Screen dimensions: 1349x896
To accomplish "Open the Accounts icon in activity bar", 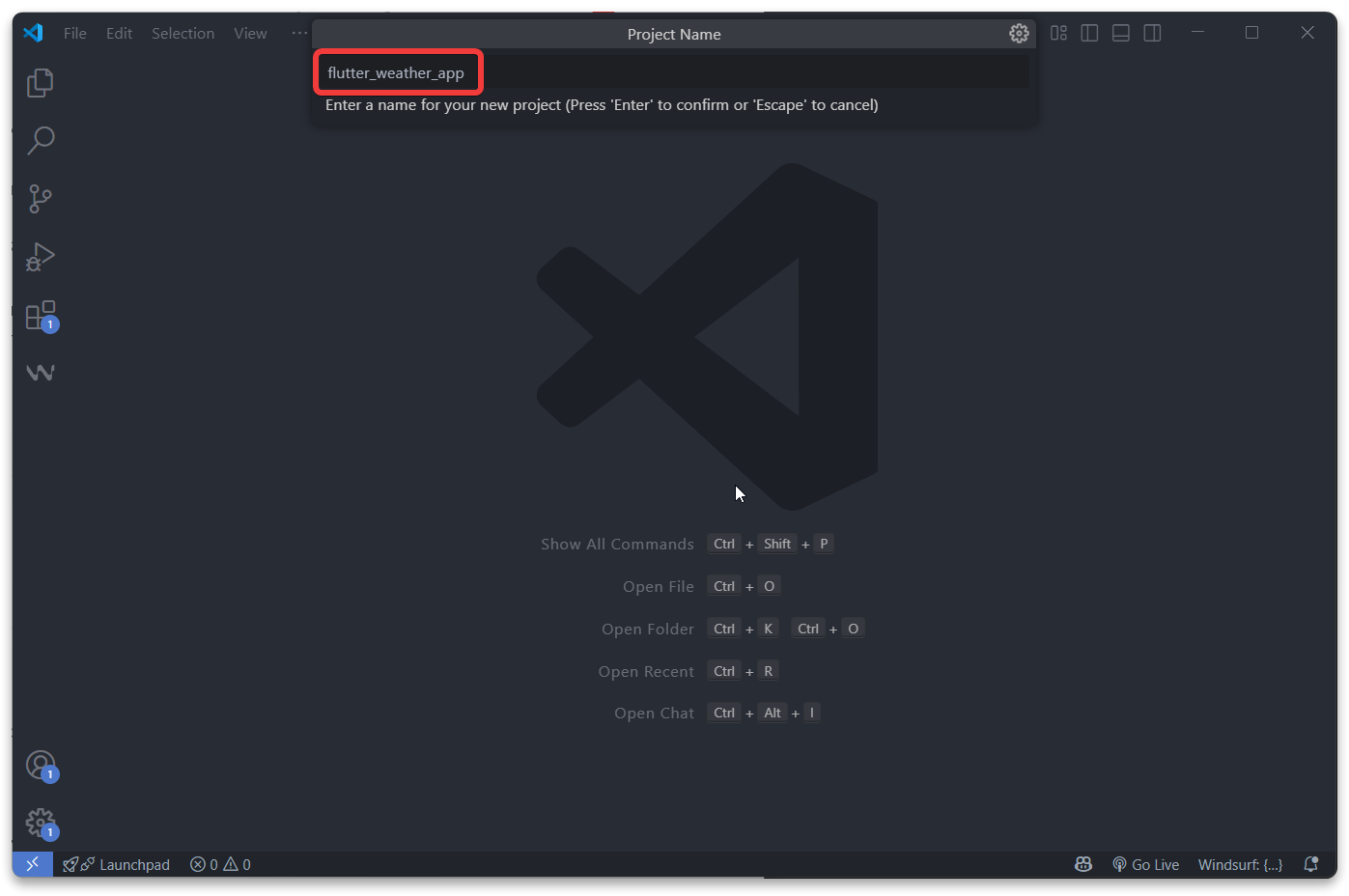I will pos(40,766).
